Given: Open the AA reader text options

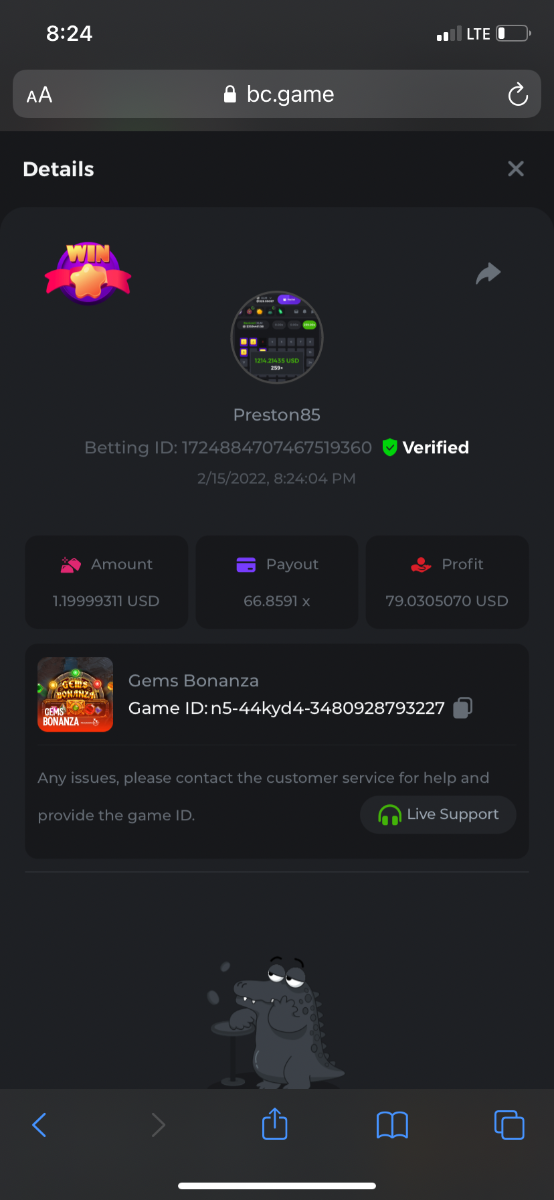Looking at the screenshot, I should tap(39, 96).
